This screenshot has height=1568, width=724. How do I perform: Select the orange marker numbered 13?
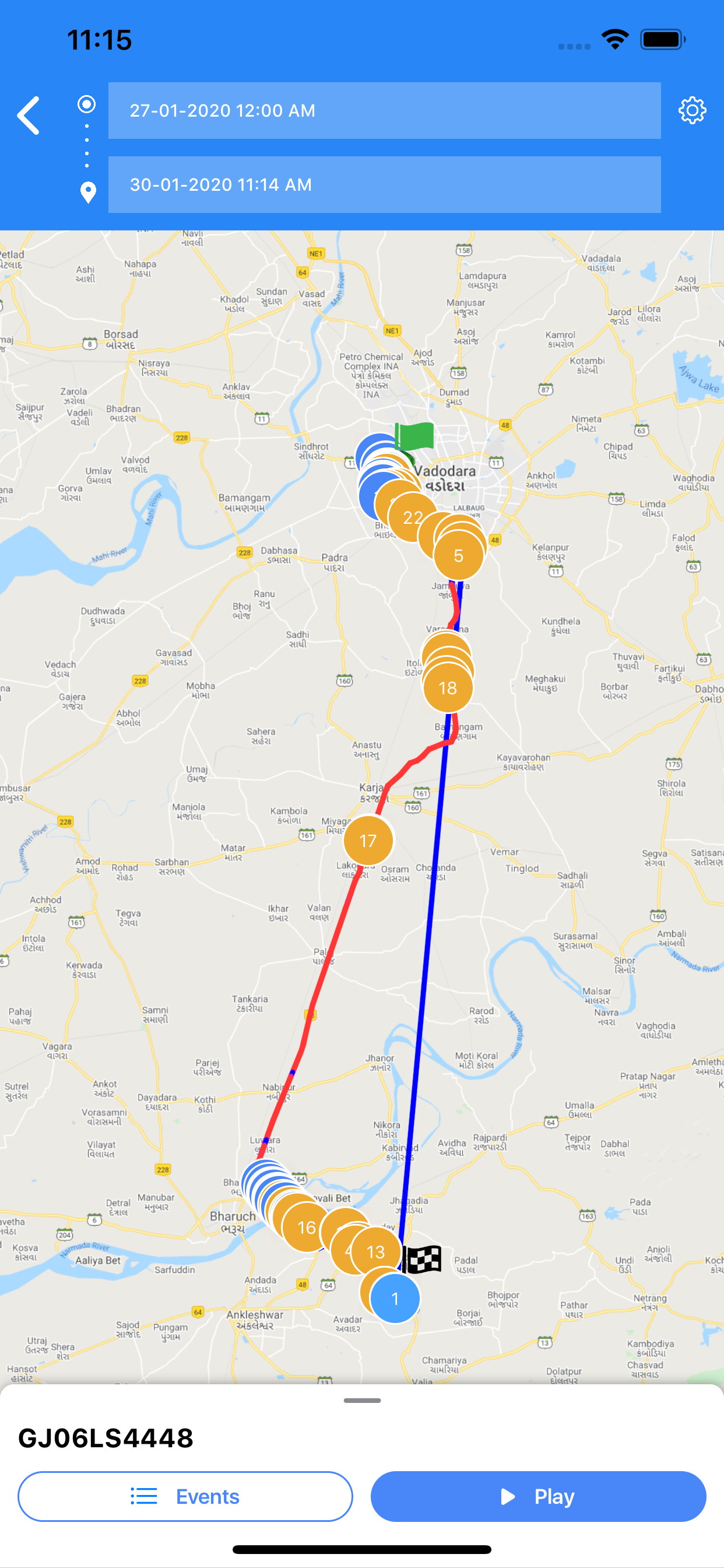point(376,1251)
